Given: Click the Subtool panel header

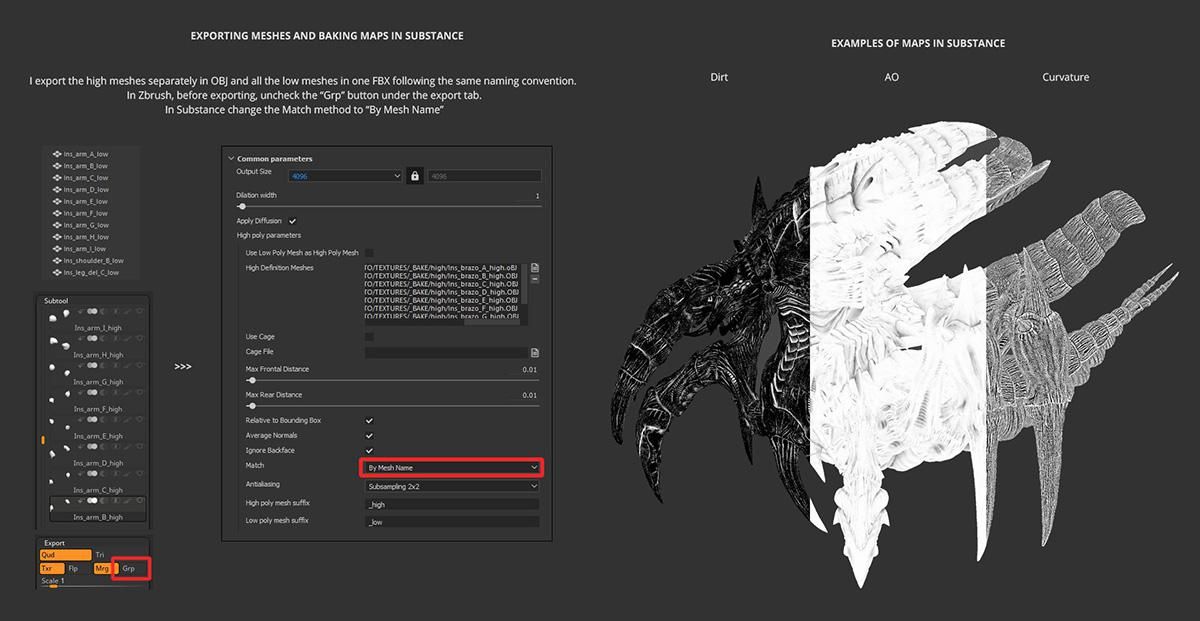Looking at the screenshot, I should click(x=56, y=300).
